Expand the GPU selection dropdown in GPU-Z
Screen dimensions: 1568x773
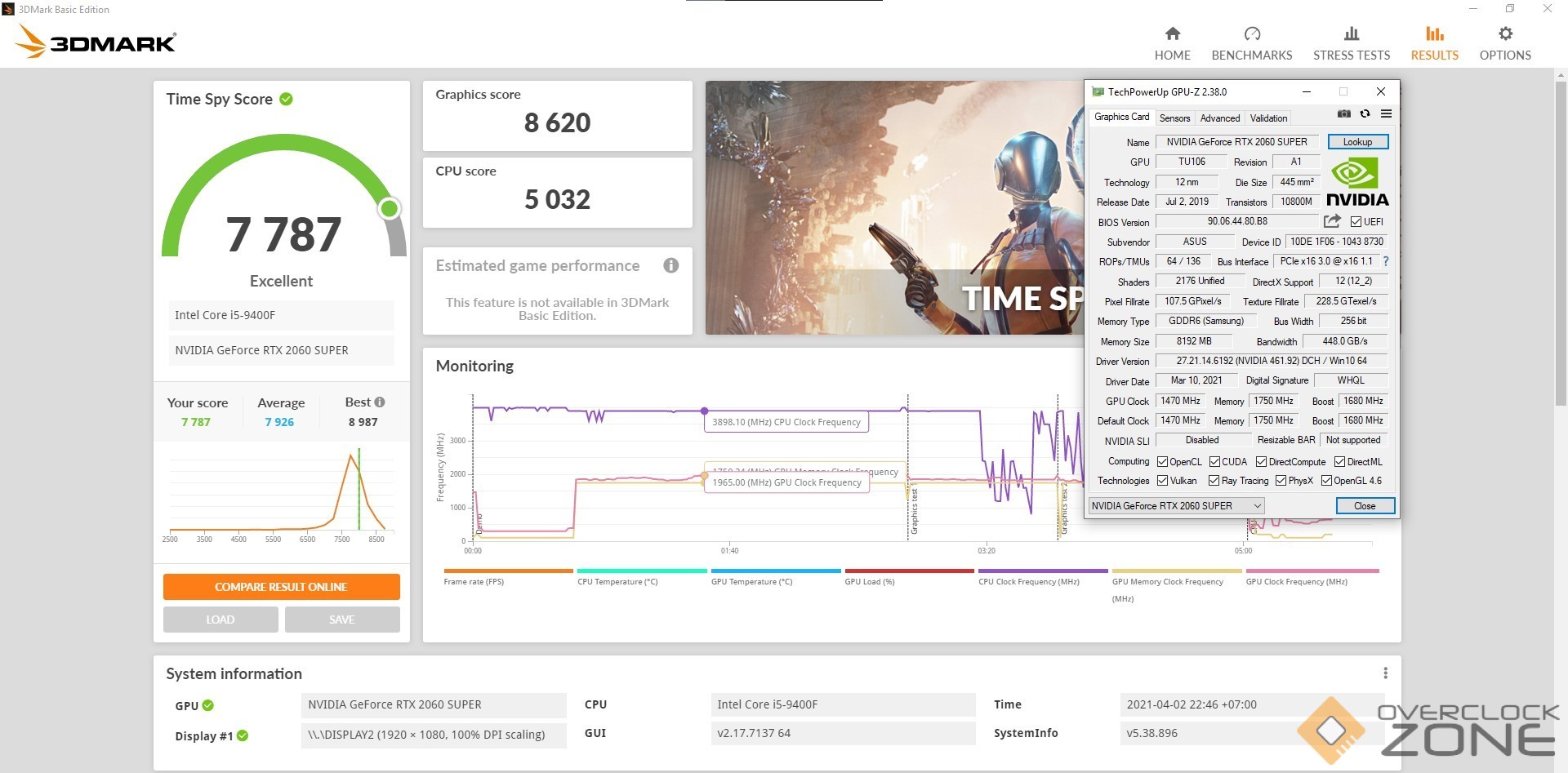tap(1257, 506)
